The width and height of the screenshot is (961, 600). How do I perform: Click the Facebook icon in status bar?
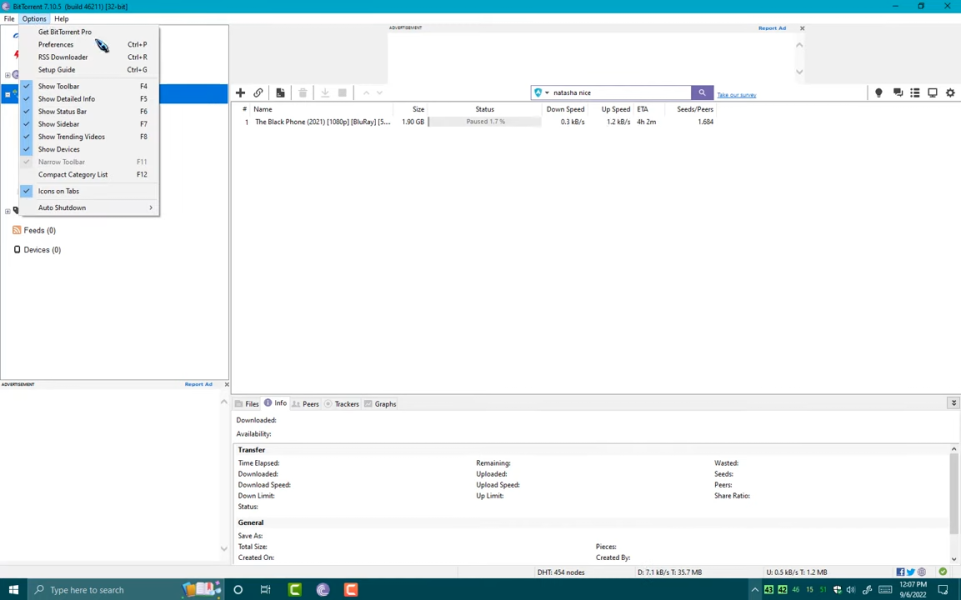(900, 572)
